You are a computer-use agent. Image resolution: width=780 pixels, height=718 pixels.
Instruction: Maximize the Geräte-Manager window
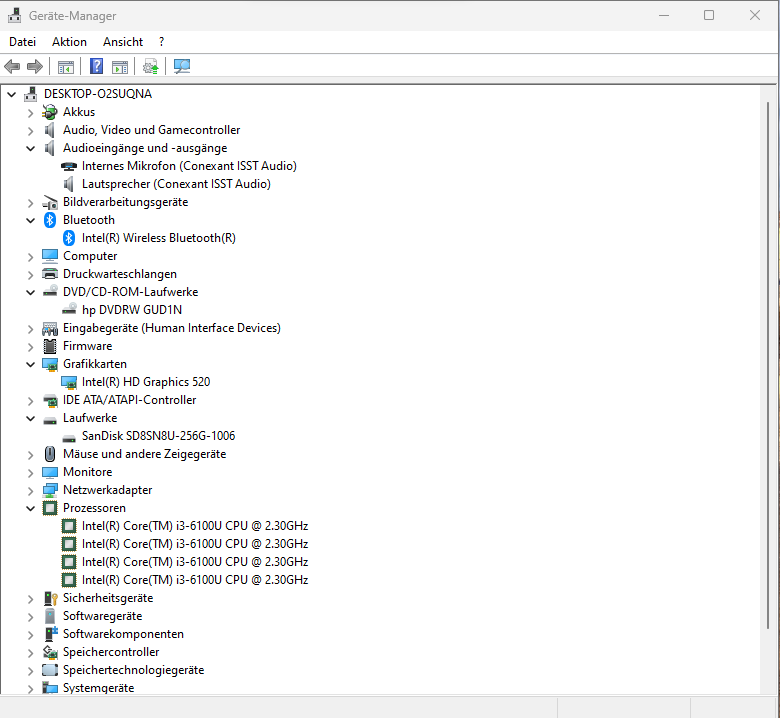(x=709, y=15)
